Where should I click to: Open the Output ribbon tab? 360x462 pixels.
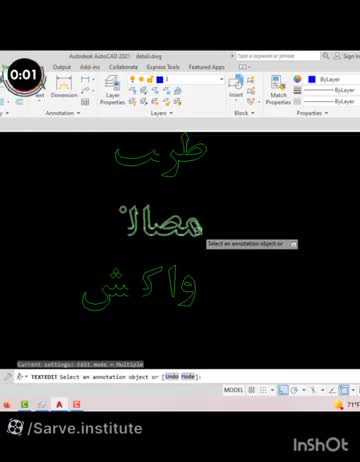(x=62, y=67)
